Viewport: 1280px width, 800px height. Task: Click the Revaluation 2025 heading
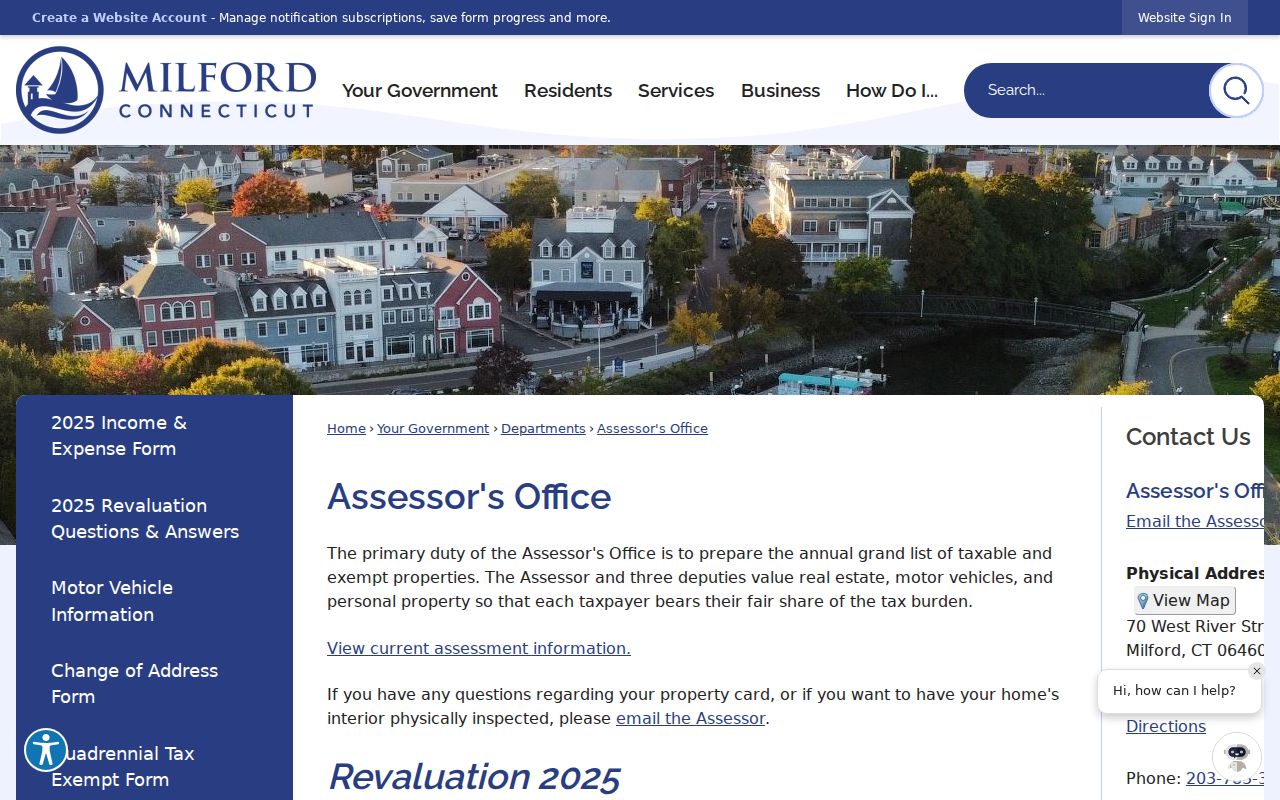(474, 777)
